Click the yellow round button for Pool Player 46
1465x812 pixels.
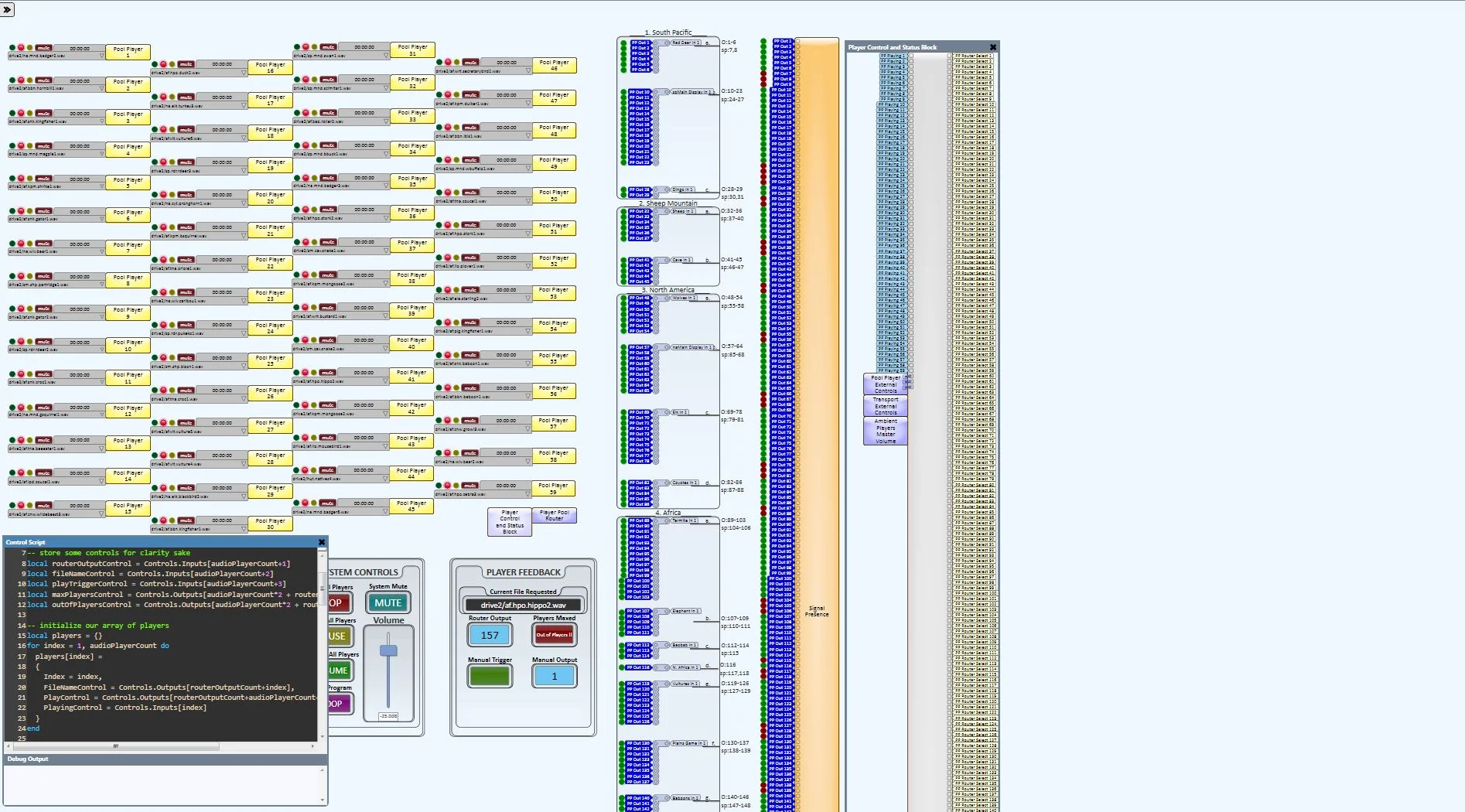[x=456, y=62]
